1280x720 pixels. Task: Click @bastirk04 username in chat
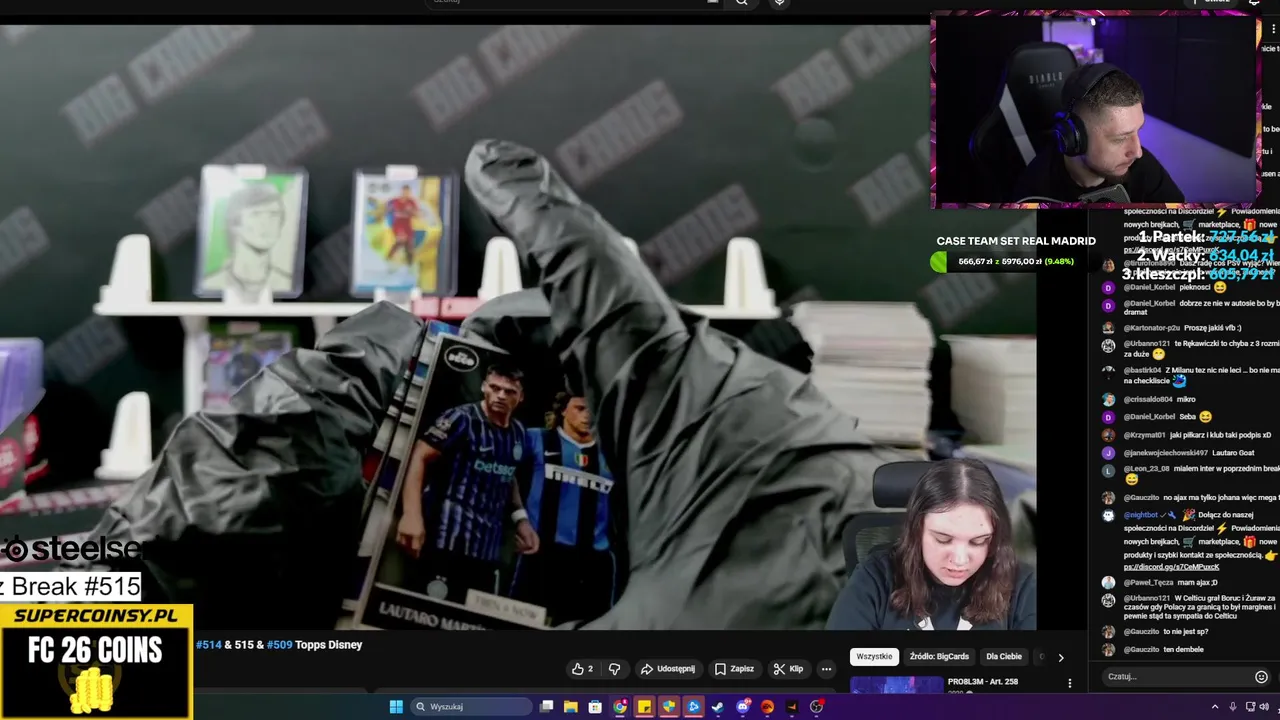point(1141,371)
